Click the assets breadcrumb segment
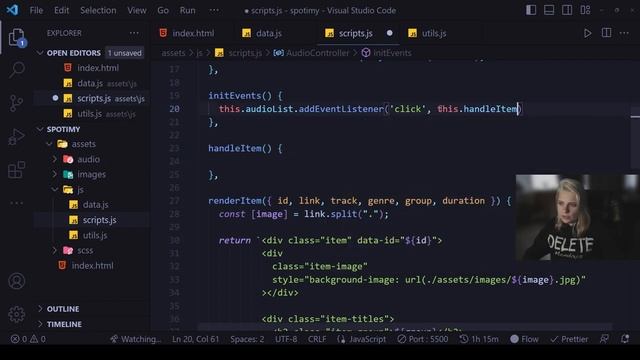 (x=173, y=53)
